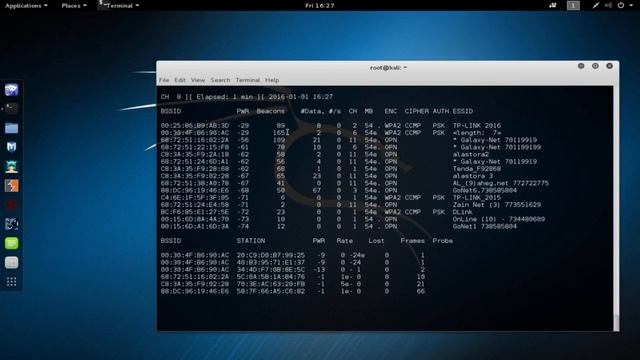Click the workspace indicator in top bar

click(x=573, y=5)
